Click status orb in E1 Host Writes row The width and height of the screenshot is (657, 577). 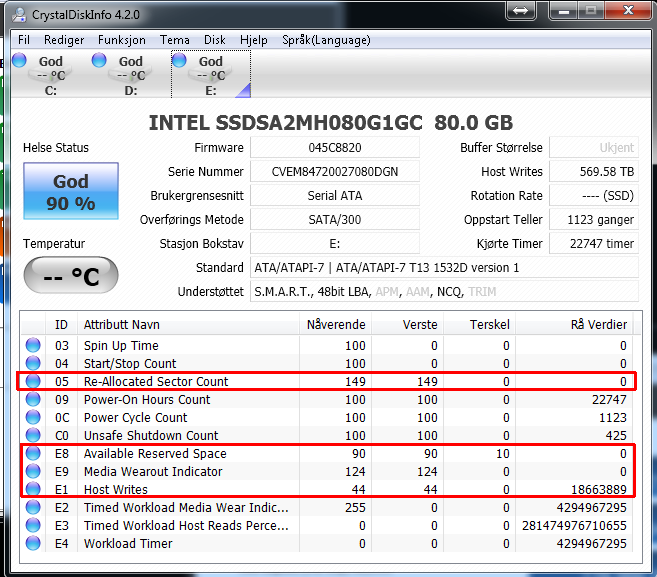pyautogui.click(x=33, y=489)
